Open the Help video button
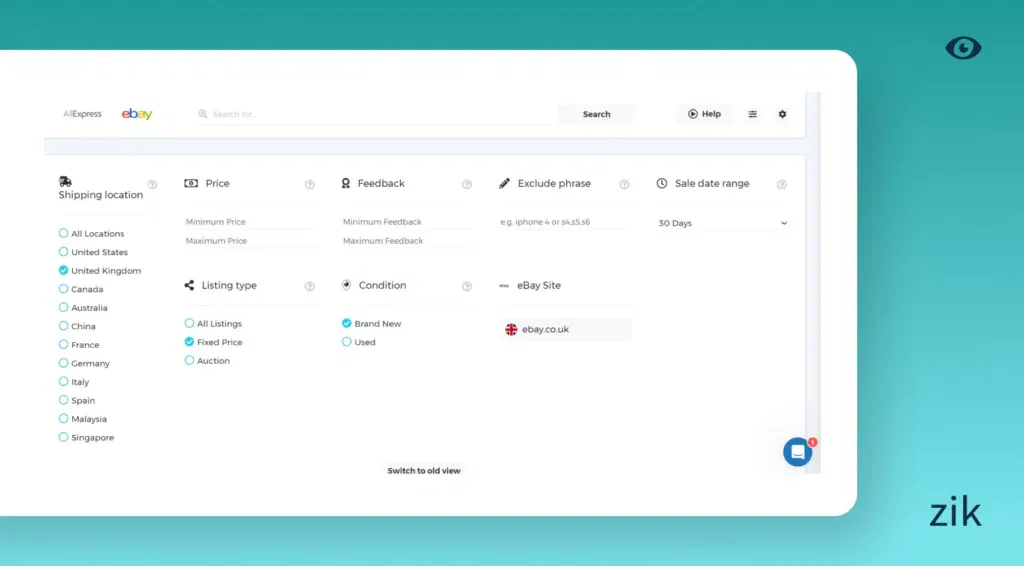 tap(704, 114)
